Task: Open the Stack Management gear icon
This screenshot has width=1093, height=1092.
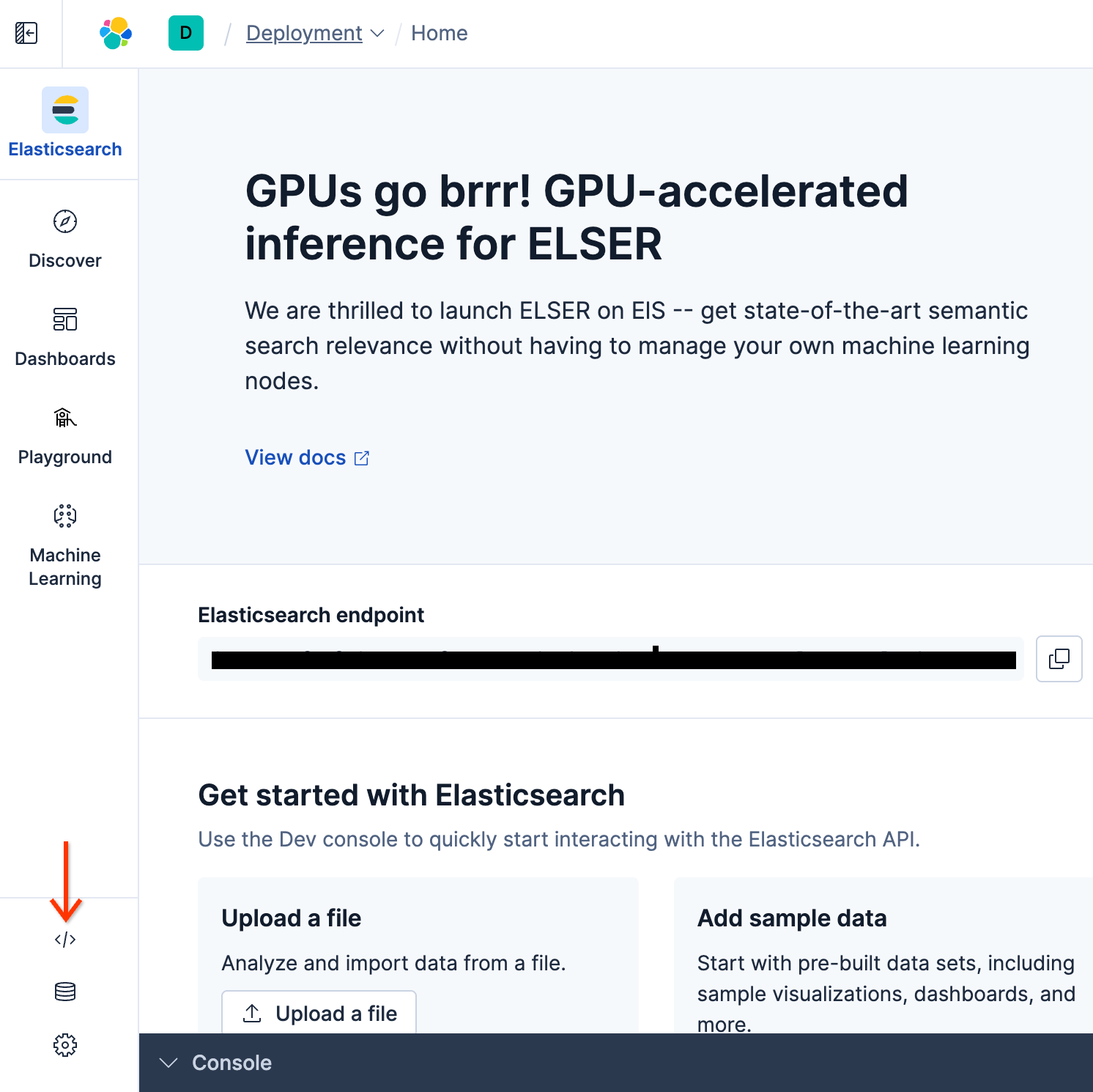Action: pos(64,1045)
